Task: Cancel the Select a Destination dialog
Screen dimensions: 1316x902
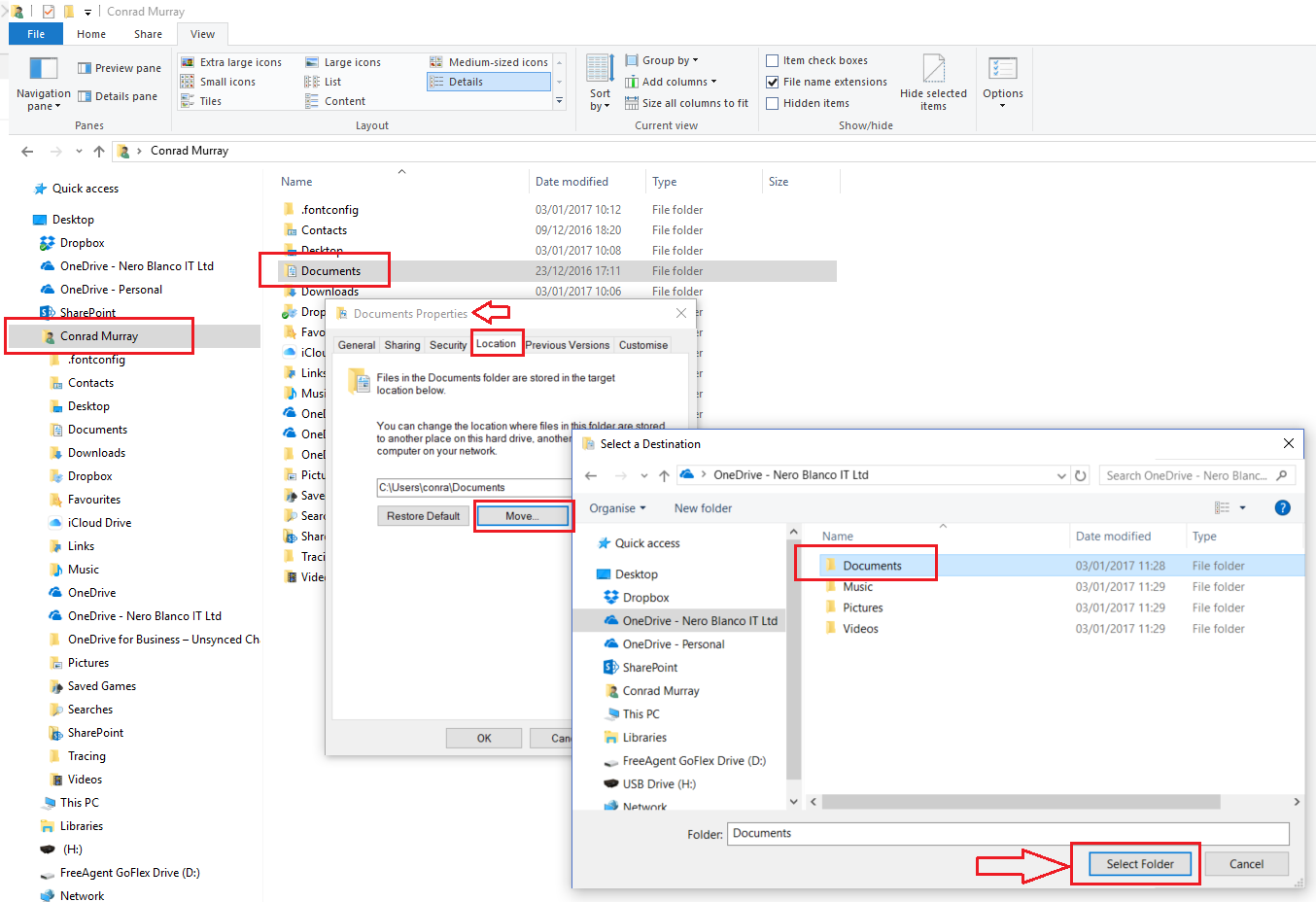Action: coord(1246,864)
